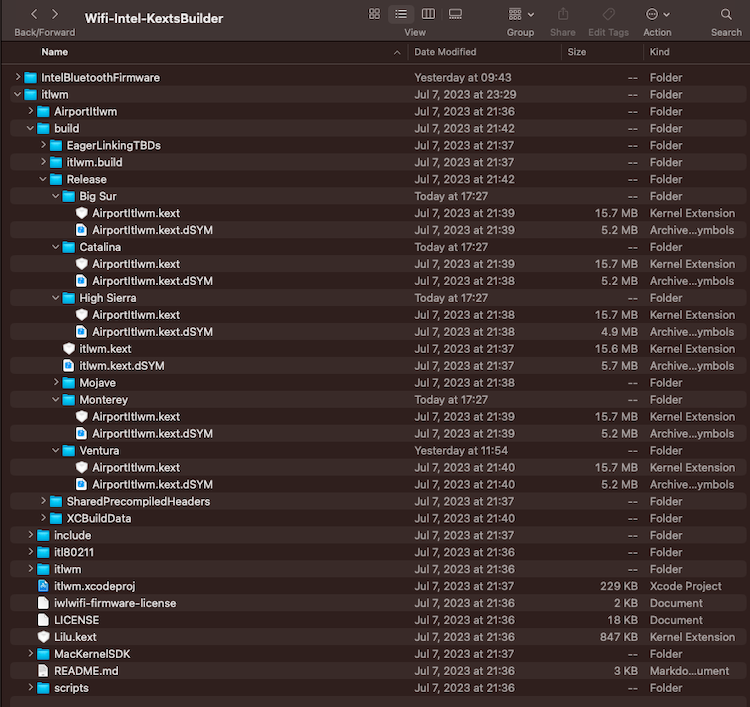Open the Action menu
This screenshot has height=707, width=750.
657,14
